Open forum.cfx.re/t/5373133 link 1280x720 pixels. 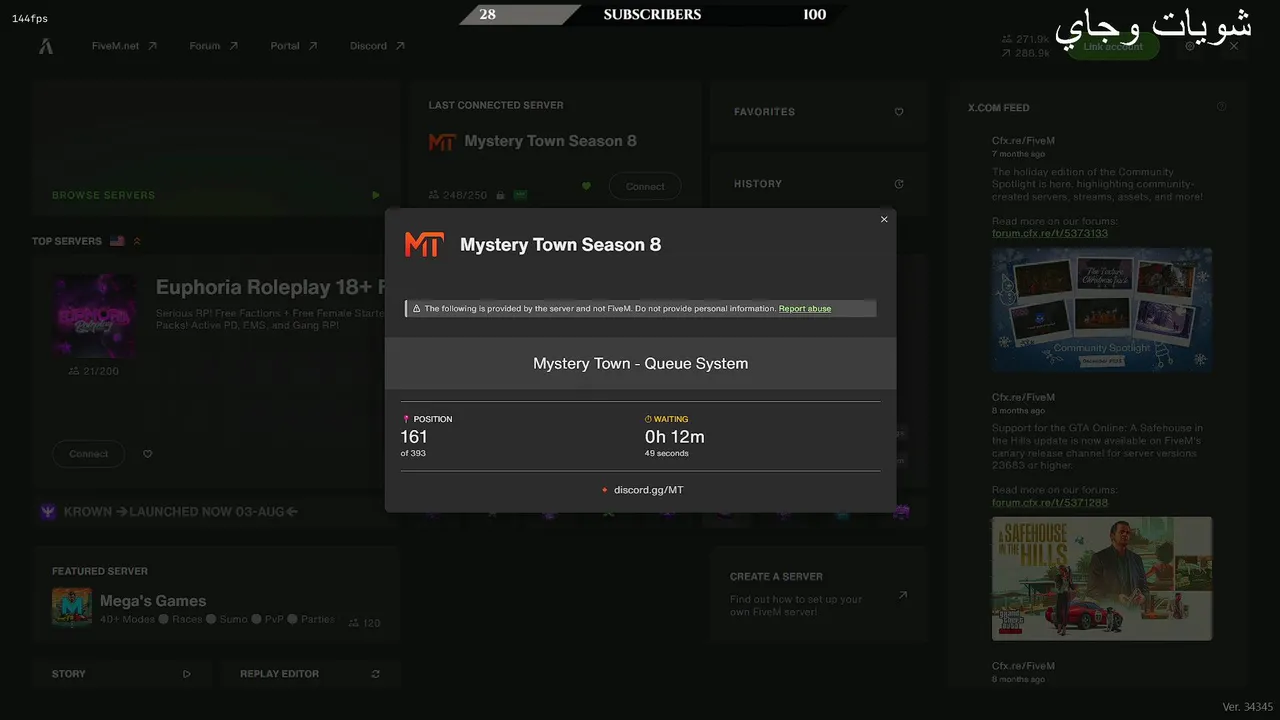pyautogui.click(x=1050, y=234)
